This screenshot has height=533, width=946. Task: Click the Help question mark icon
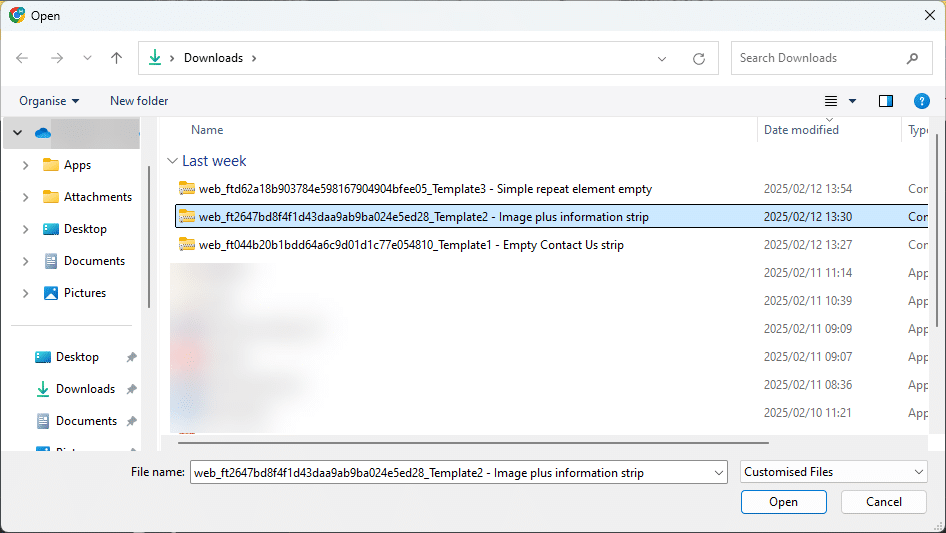coord(922,101)
